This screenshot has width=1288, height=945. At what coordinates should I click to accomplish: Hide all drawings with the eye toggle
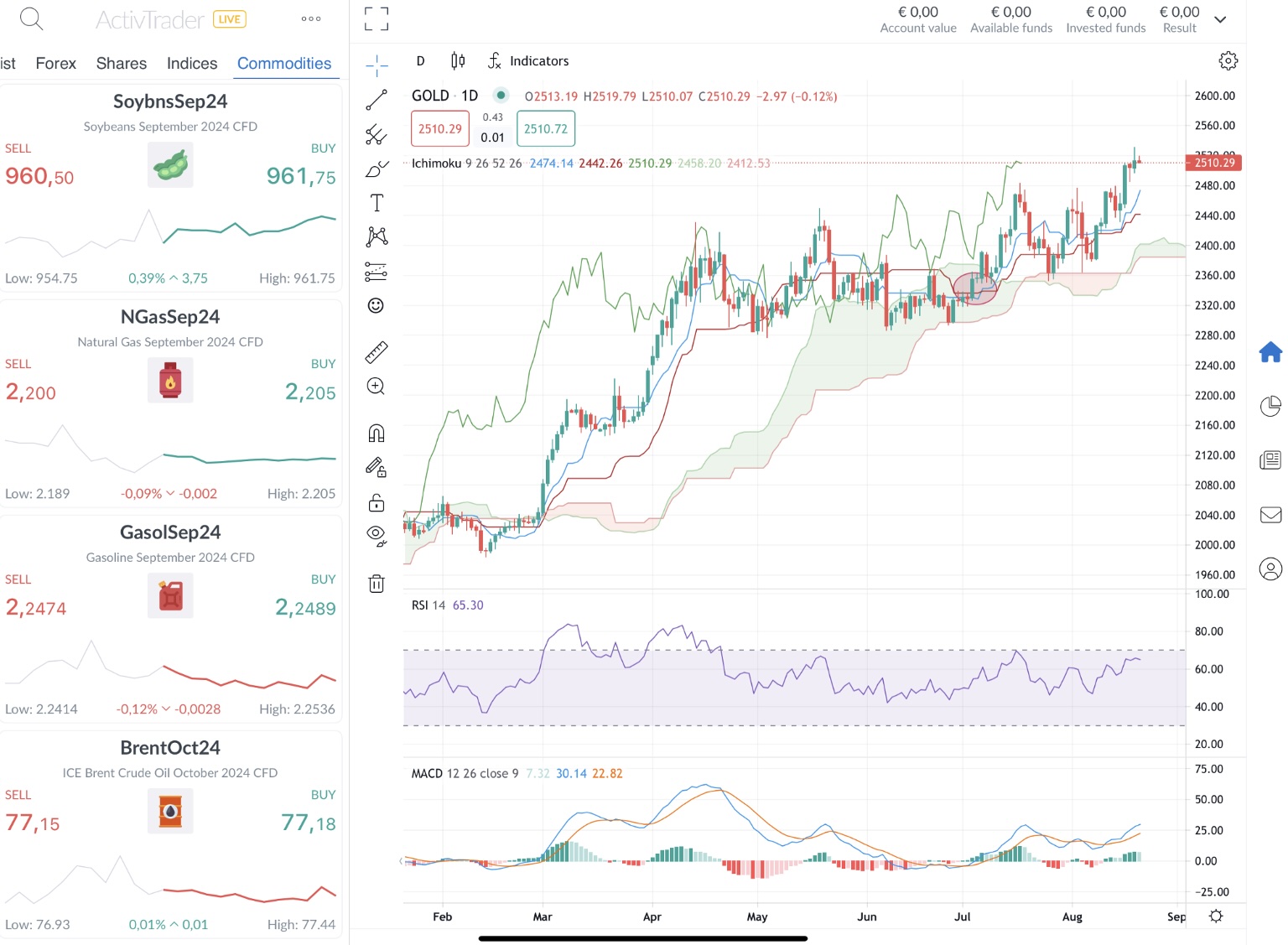(x=376, y=534)
